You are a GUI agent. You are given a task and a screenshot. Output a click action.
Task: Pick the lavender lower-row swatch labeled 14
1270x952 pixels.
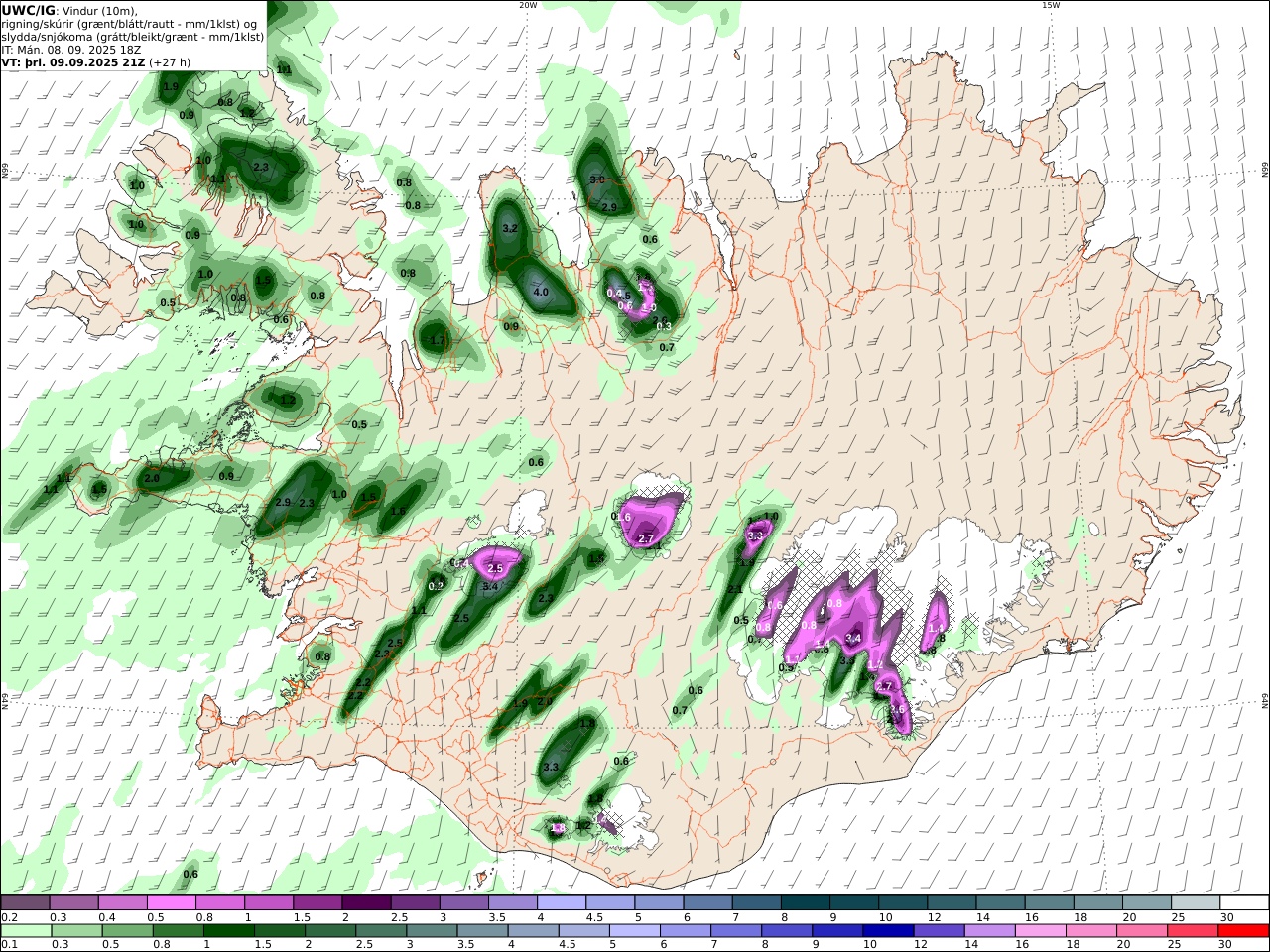coord(989,930)
